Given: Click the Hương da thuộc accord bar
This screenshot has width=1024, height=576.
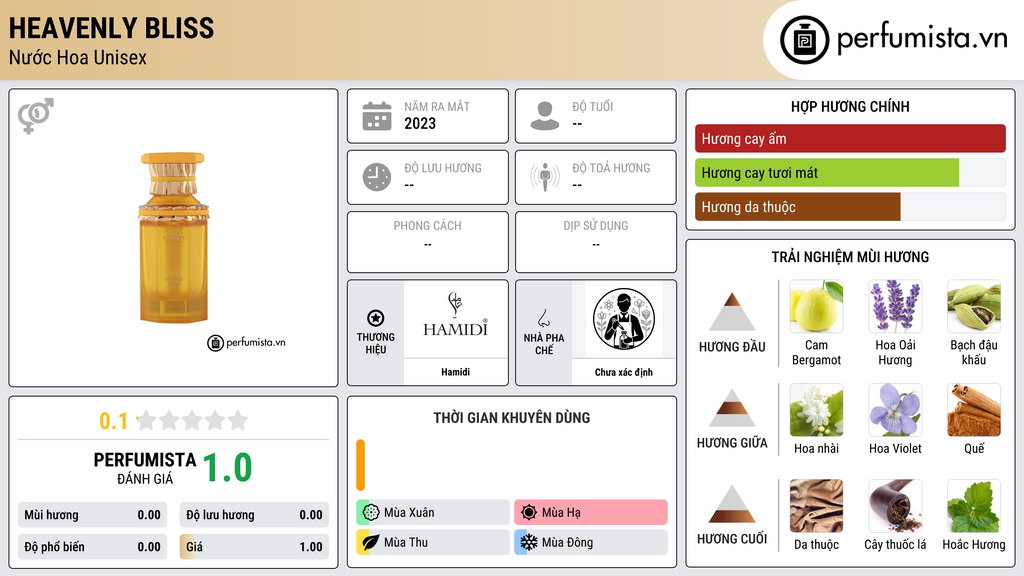Looking at the screenshot, I should tap(850, 207).
